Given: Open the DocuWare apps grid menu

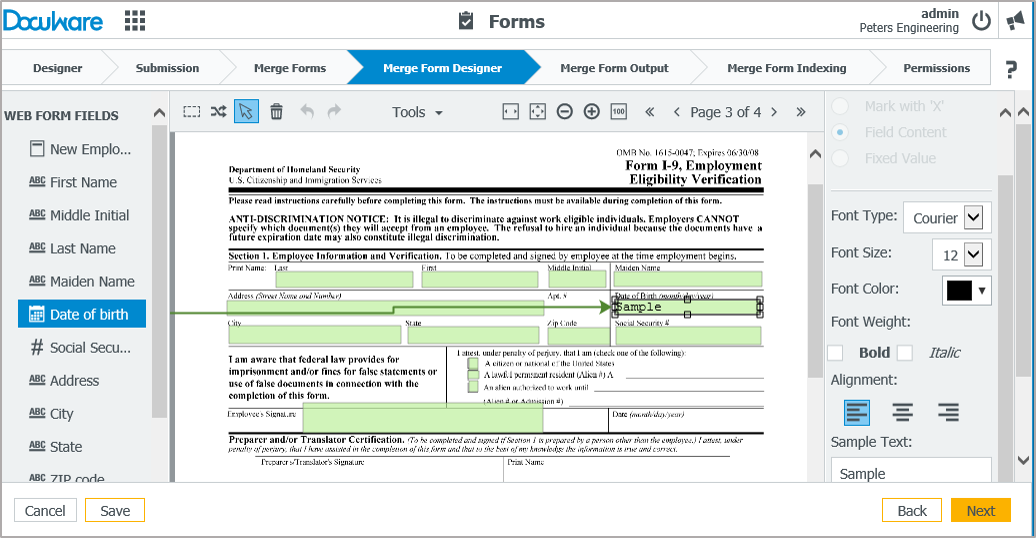Looking at the screenshot, I should (134, 21).
